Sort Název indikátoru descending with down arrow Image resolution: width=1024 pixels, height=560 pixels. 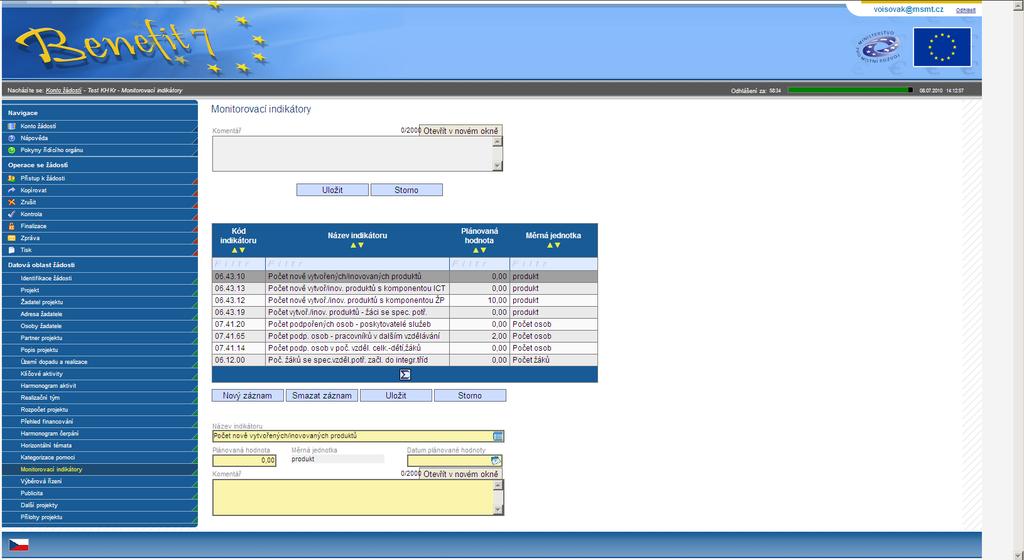pos(361,245)
